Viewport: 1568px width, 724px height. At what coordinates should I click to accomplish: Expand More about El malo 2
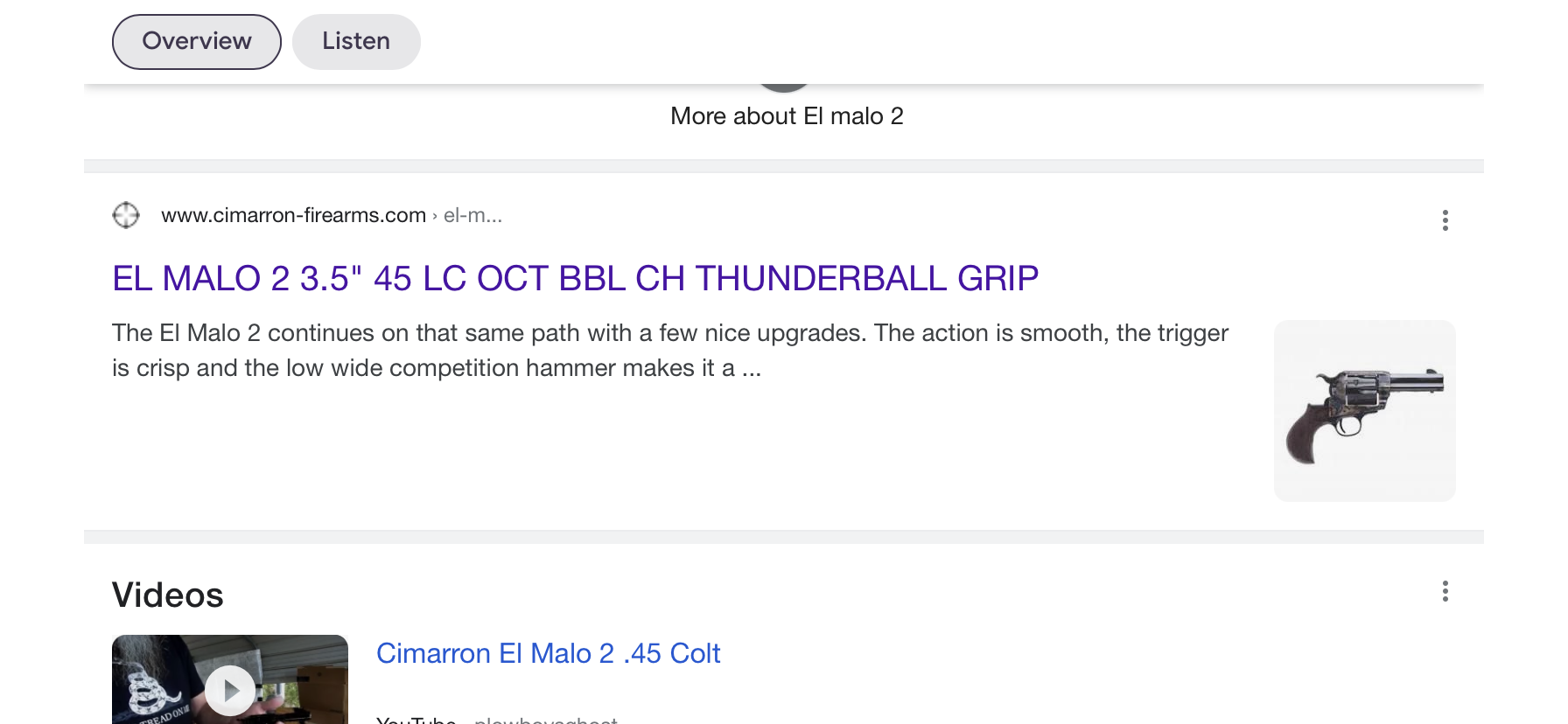point(787,115)
